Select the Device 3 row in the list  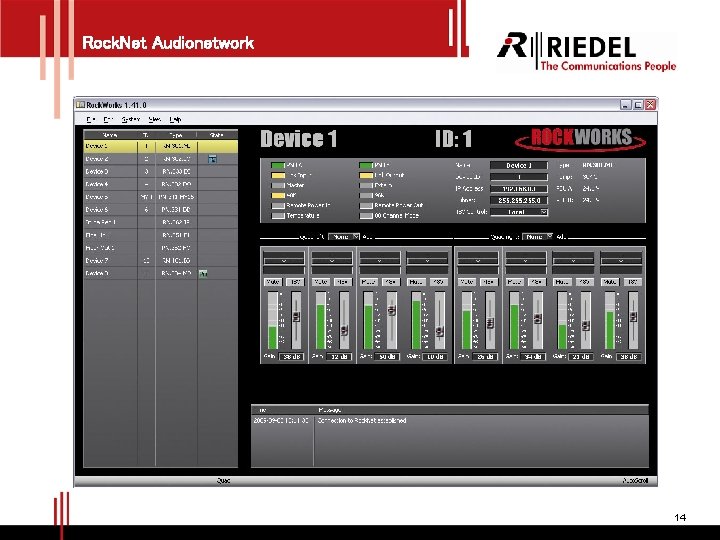(161, 172)
